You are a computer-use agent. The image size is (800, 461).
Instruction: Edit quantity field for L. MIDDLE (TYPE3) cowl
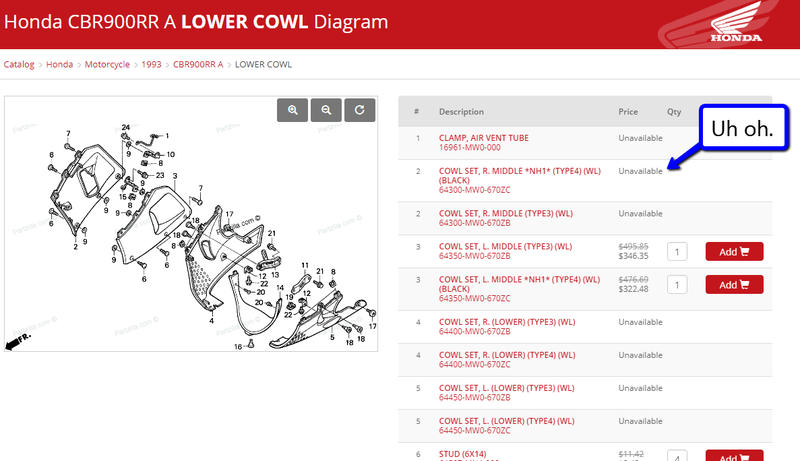pos(677,251)
